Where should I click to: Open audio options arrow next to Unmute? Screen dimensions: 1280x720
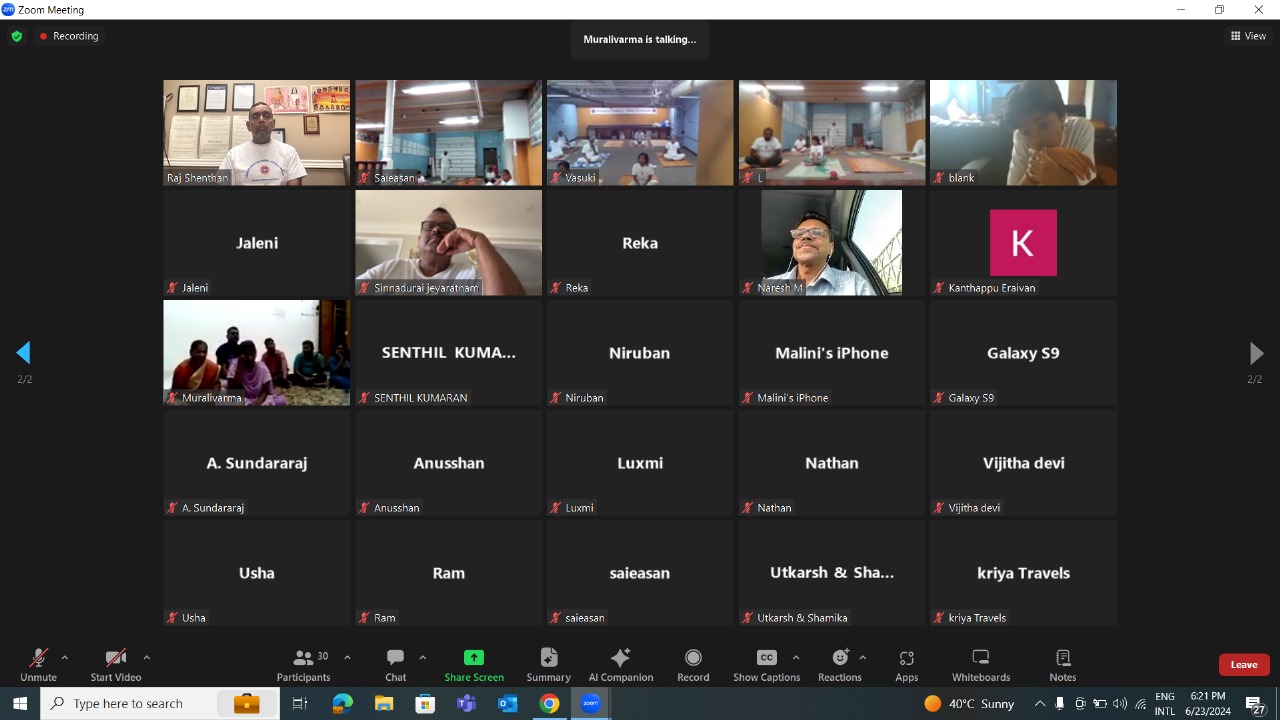point(65,657)
